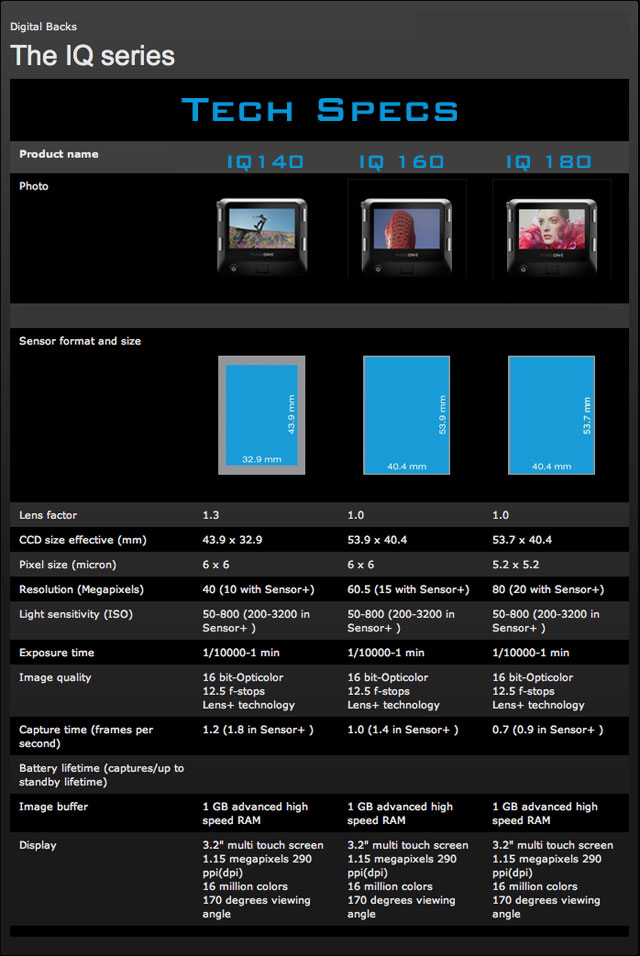Click "The IQ series" page heading
Viewport: 640px width, 956px height.
click(93, 56)
